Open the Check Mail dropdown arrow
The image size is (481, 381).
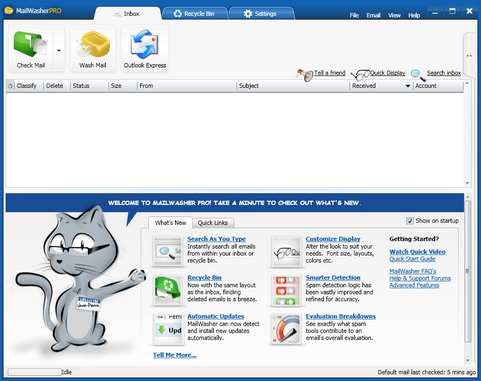(59, 51)
